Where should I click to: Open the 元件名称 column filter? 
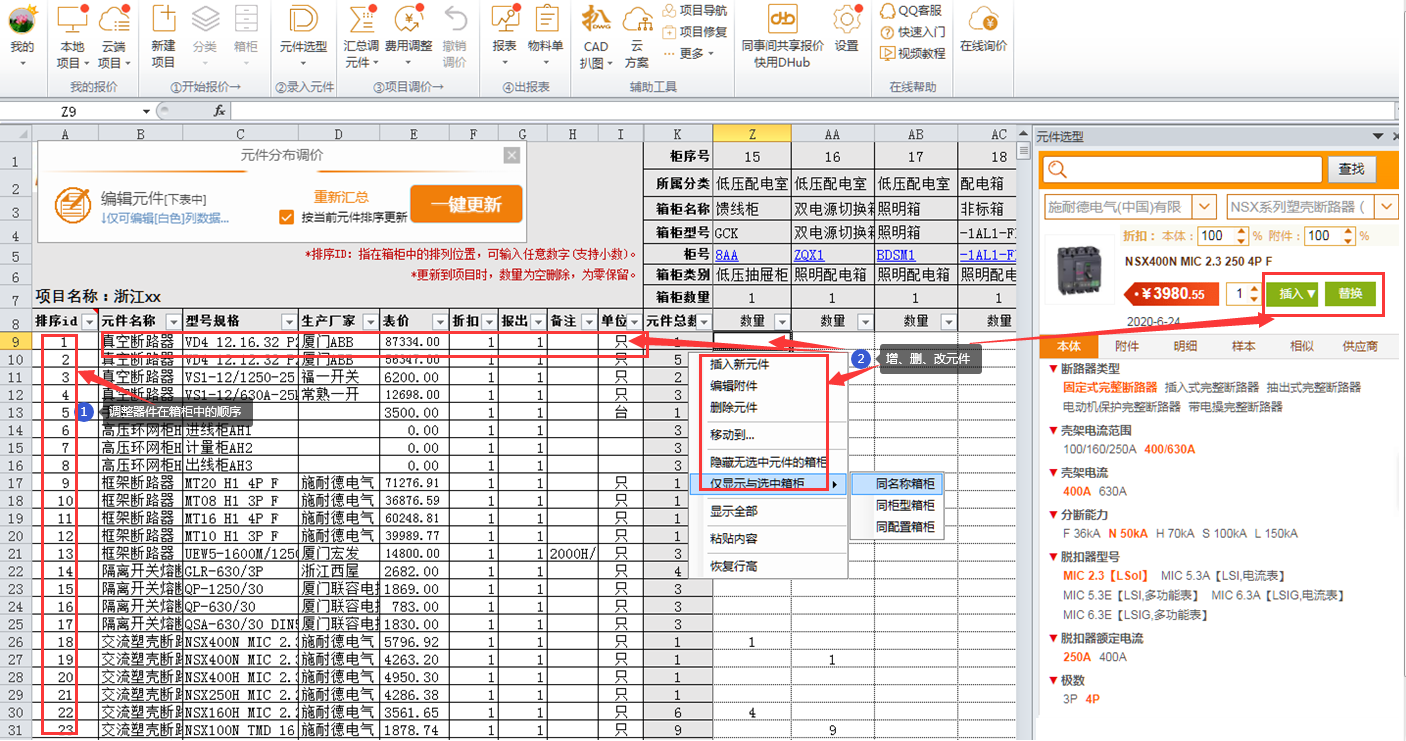(x=173, y=321)
